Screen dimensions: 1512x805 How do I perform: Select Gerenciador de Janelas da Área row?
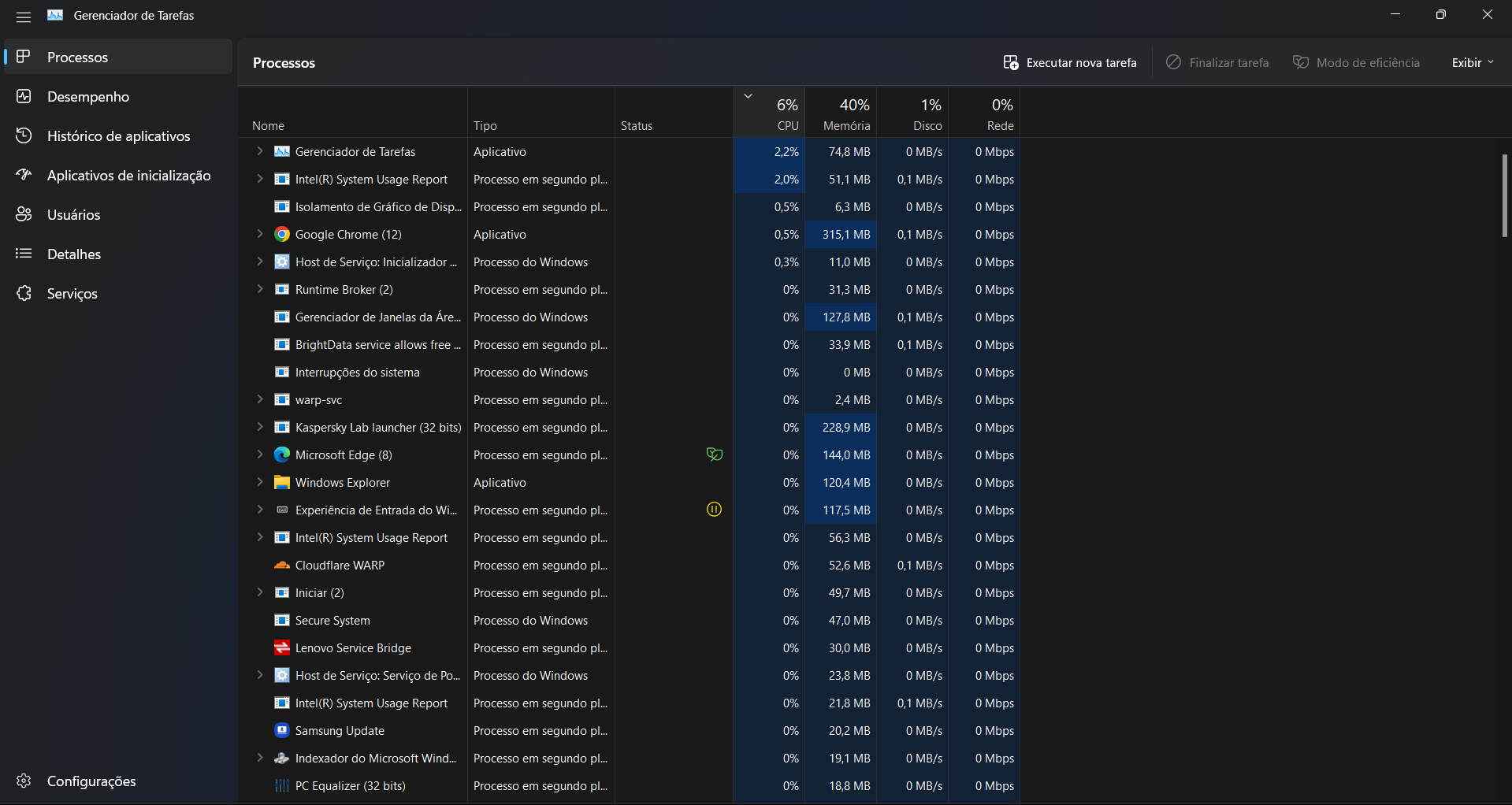point(630,317)
